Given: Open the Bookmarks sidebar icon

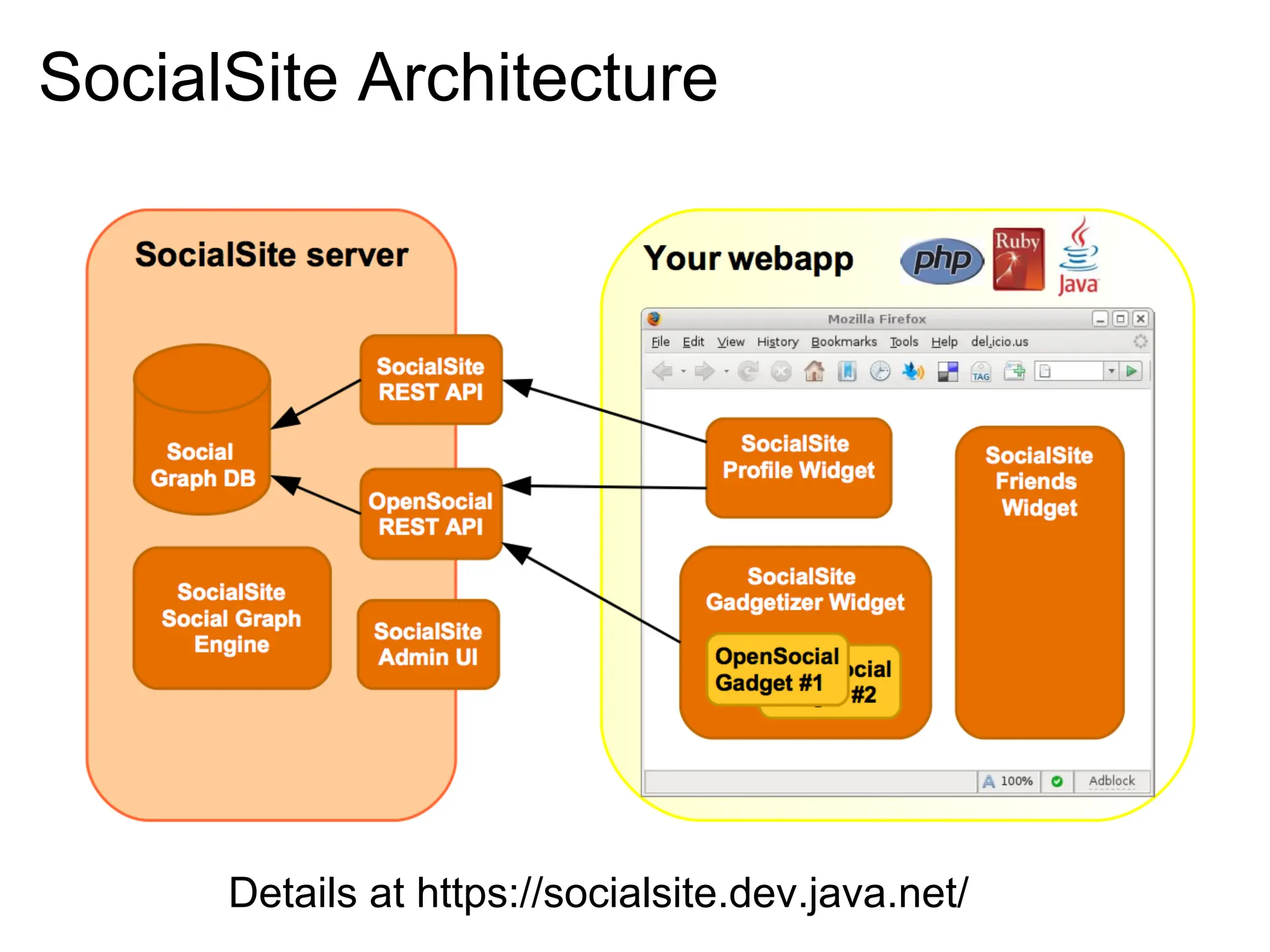Looking at the screenshot, I should click(x=846, y=371).
